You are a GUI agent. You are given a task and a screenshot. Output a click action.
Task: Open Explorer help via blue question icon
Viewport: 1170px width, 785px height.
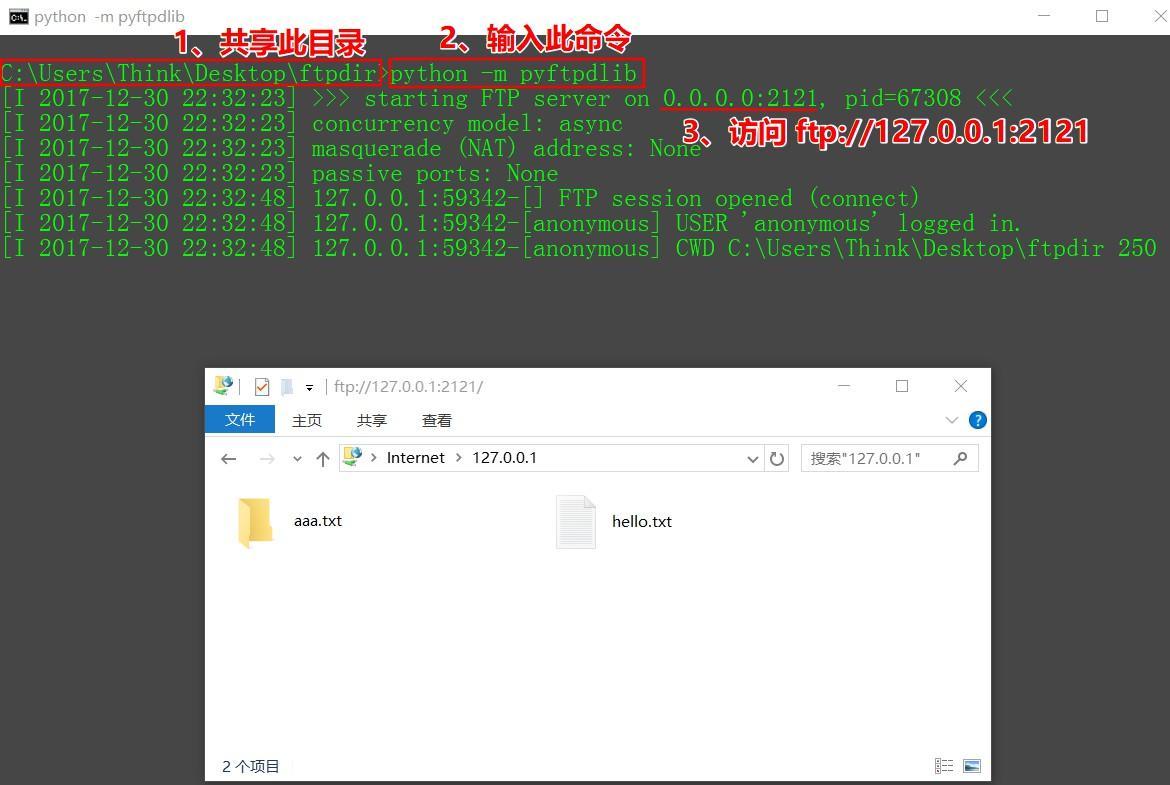pyautogui.click(x=977, y=420)
